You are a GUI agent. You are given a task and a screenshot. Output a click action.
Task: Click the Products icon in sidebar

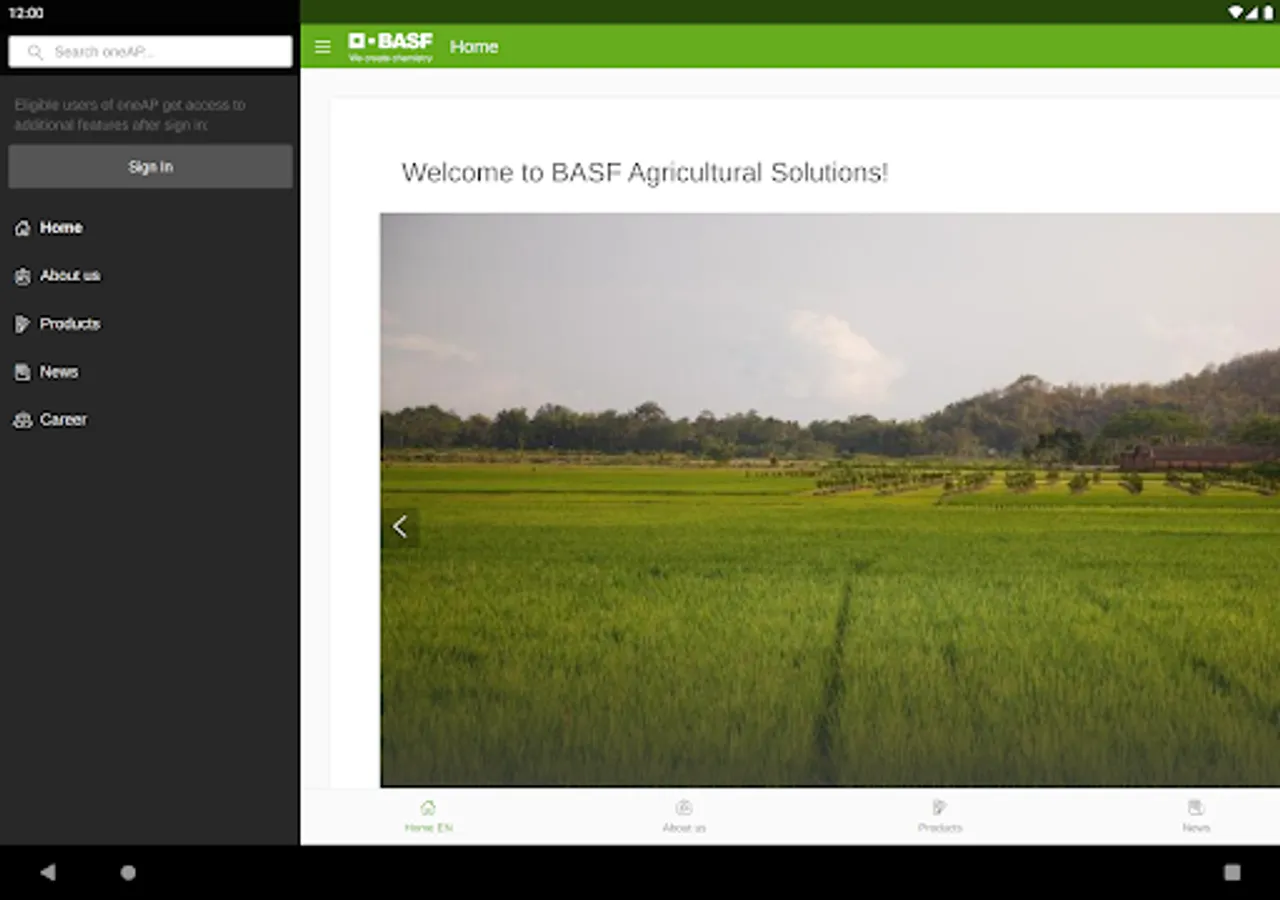(x=22, y=324)
